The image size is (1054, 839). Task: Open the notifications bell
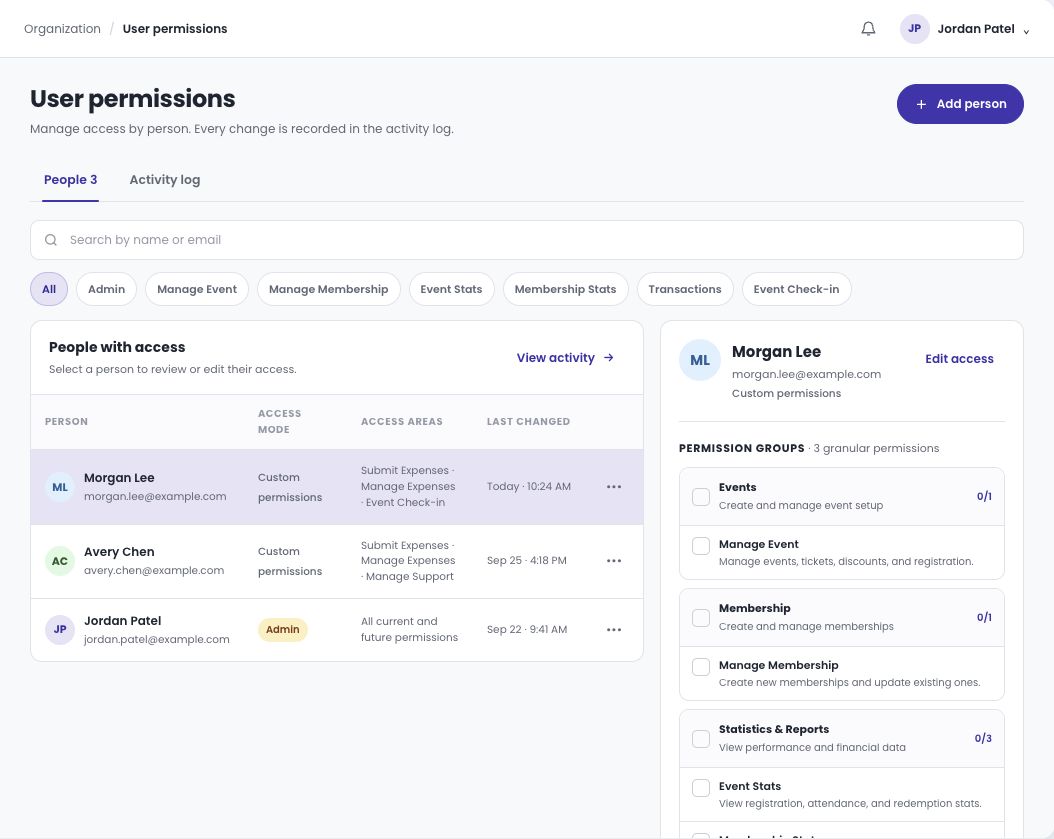coord(868,29)
